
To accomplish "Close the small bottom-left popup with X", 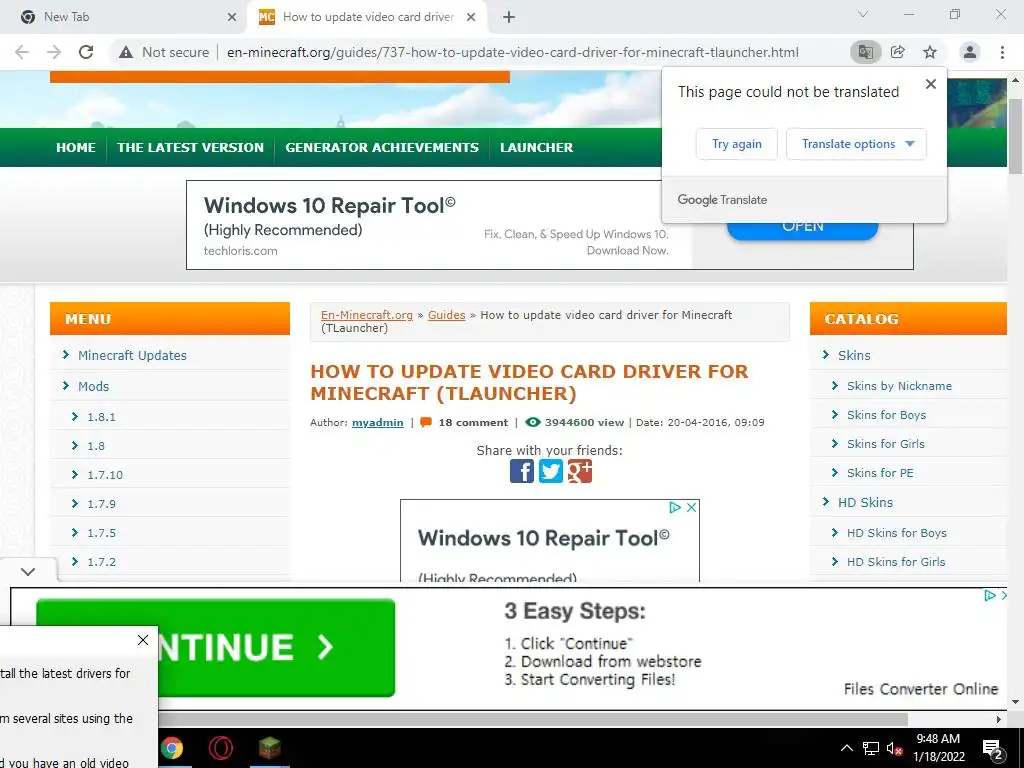I will 143,640.
